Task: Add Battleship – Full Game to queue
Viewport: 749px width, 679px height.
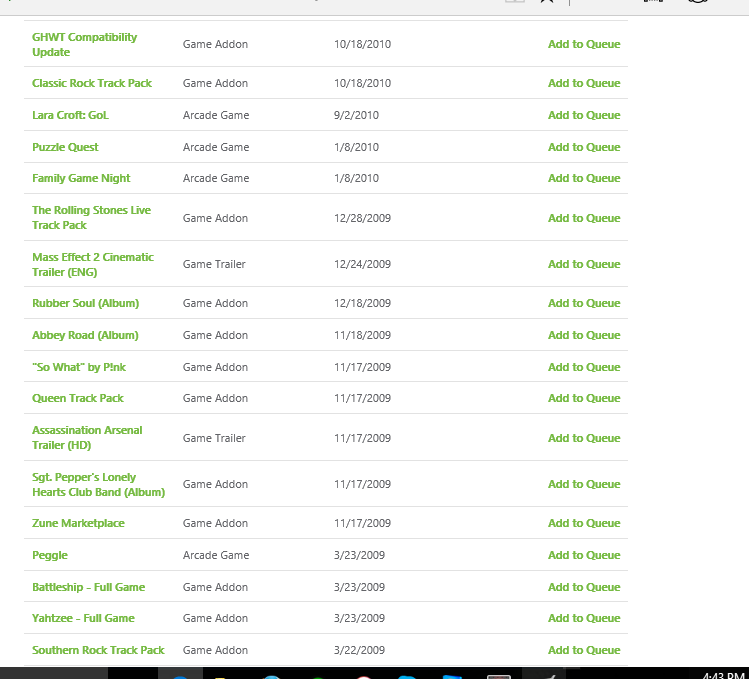Action: pos(584,587)
